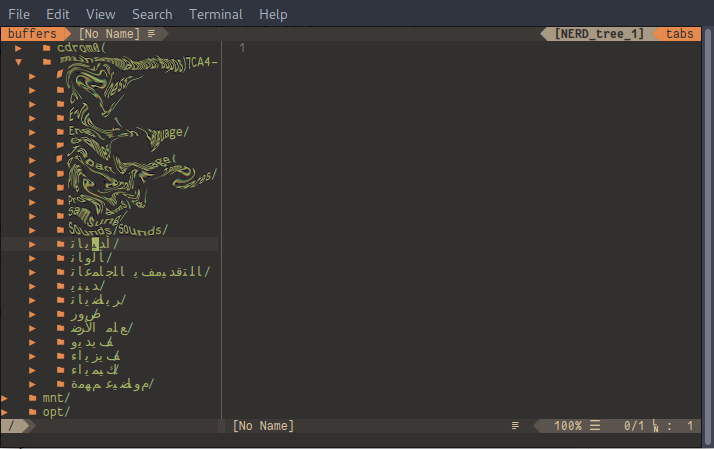Expand the Sounds/ directory arrow
Screen dimensions: 714x449
click(x=32, y=230)
